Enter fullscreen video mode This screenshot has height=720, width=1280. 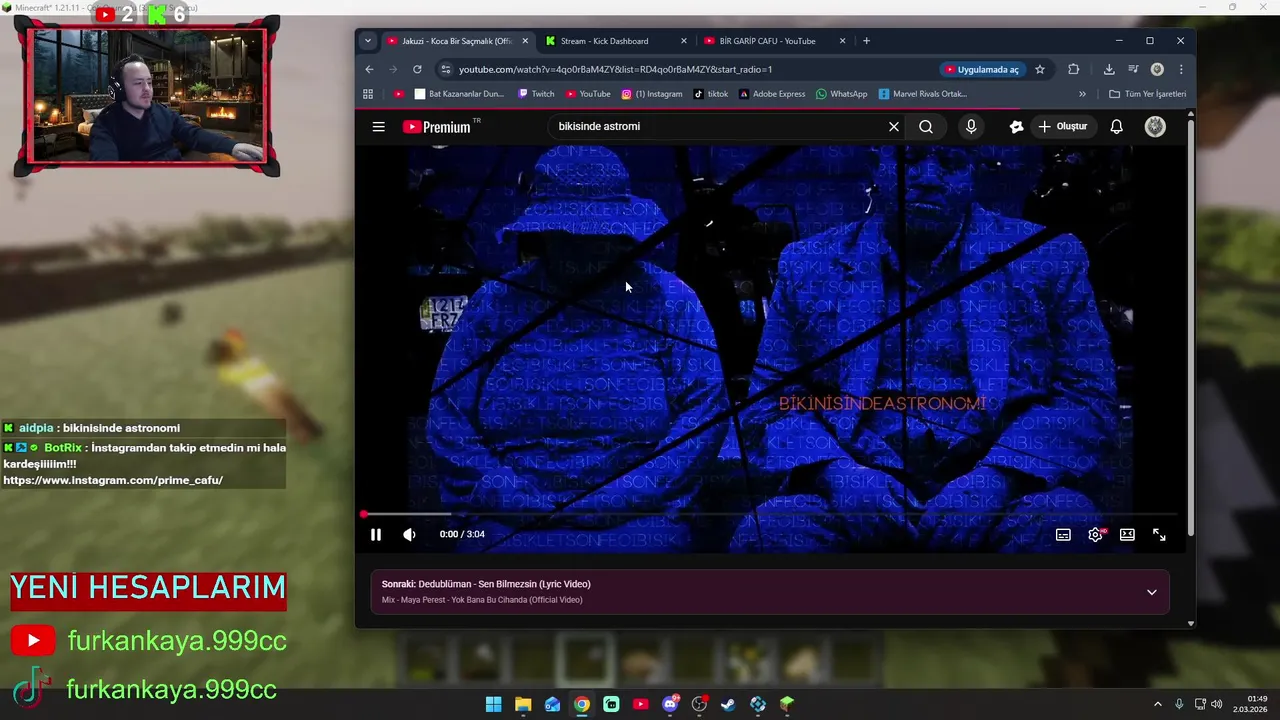(1159, 535)
